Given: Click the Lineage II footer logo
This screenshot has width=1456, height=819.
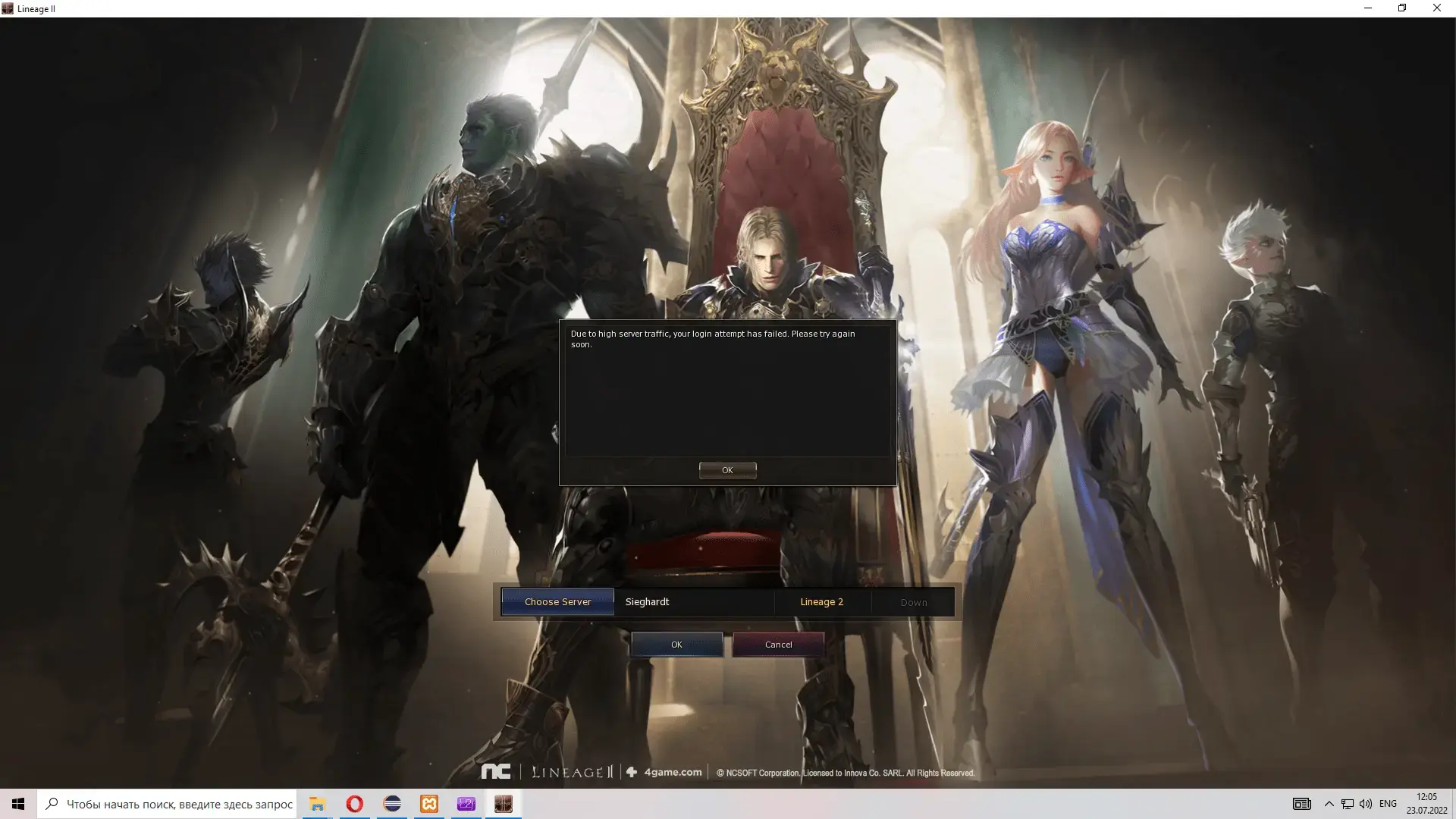Looking at the screenshot, I should coord(573,772).
